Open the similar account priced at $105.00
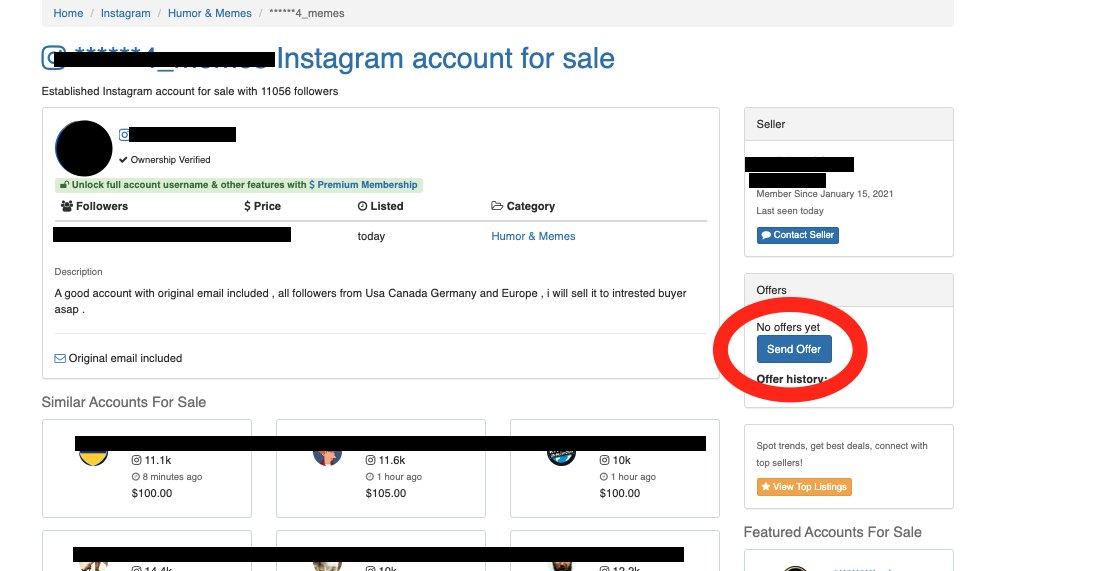The width and height of the screenshot is (1120, 571). (381, 468)
